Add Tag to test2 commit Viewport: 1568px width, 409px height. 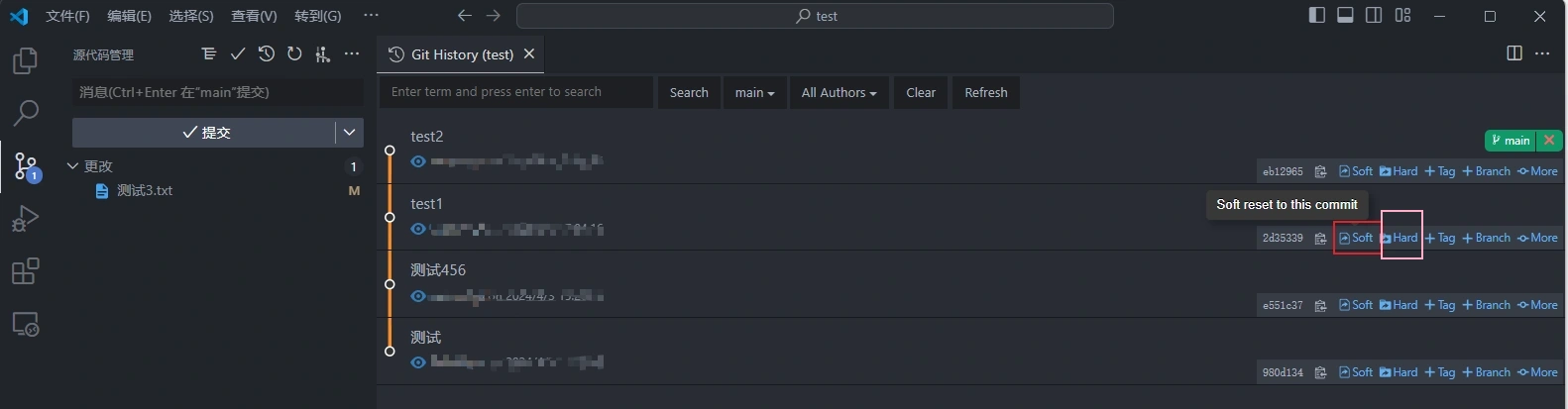[x=1440, y=171]
